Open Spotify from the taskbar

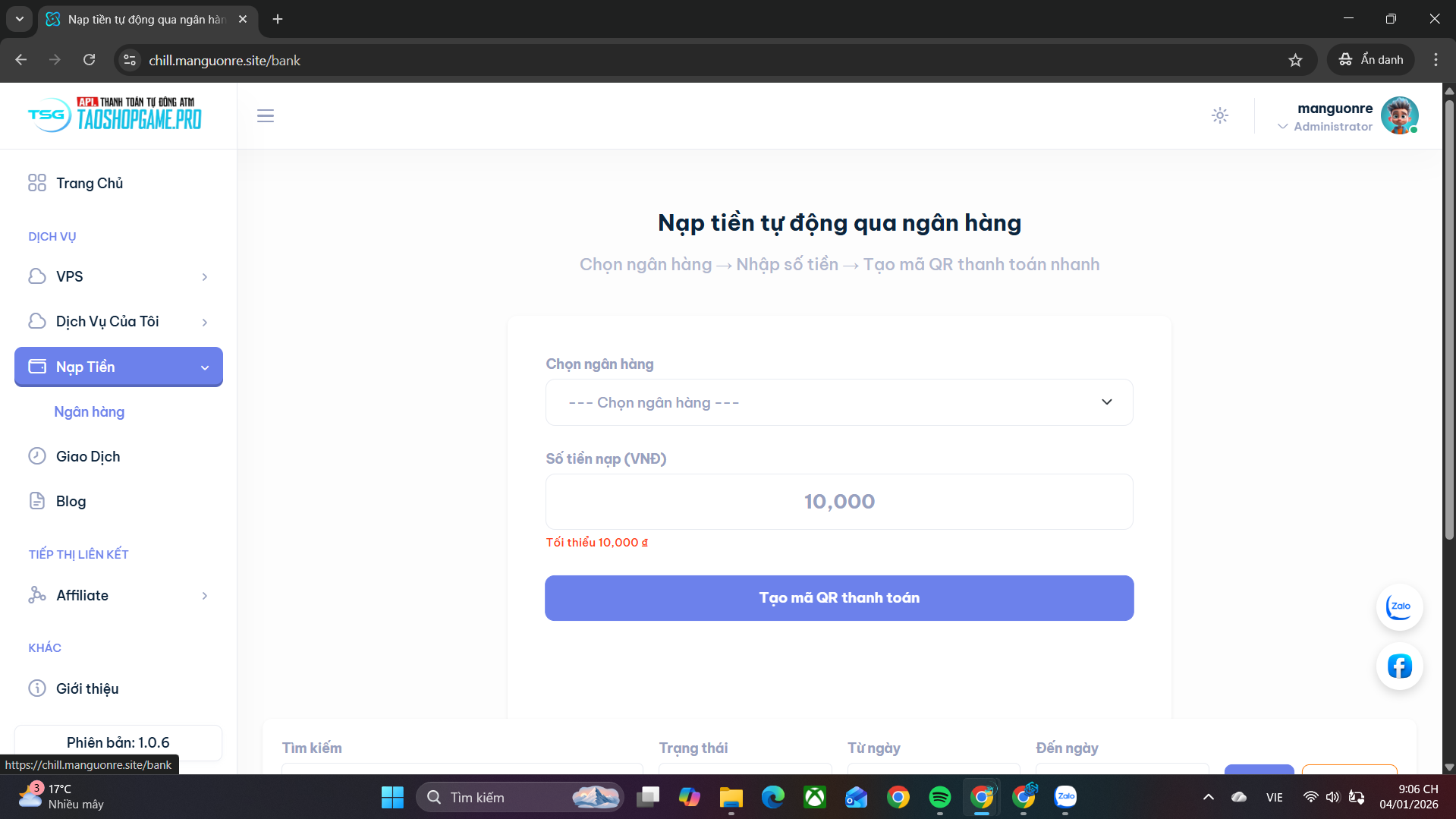point(939,797)
